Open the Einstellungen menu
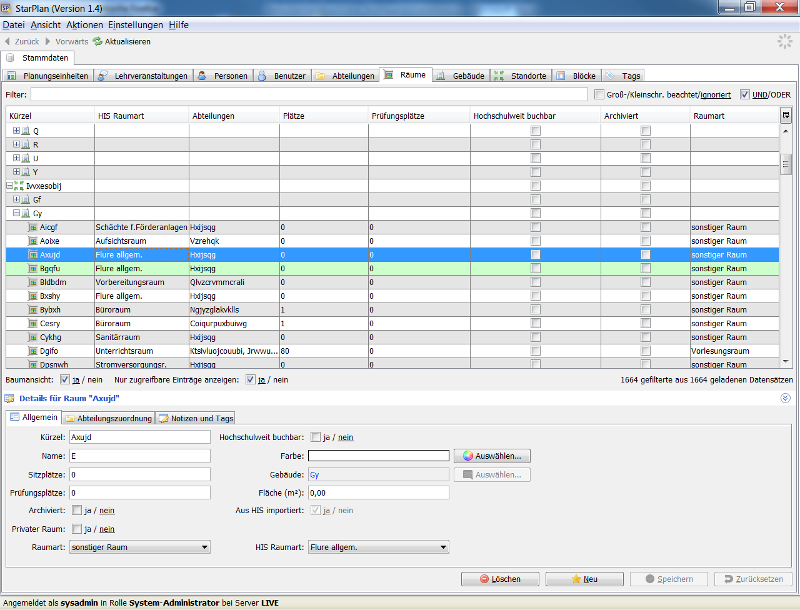800x610 pixels. coord(136,25)
